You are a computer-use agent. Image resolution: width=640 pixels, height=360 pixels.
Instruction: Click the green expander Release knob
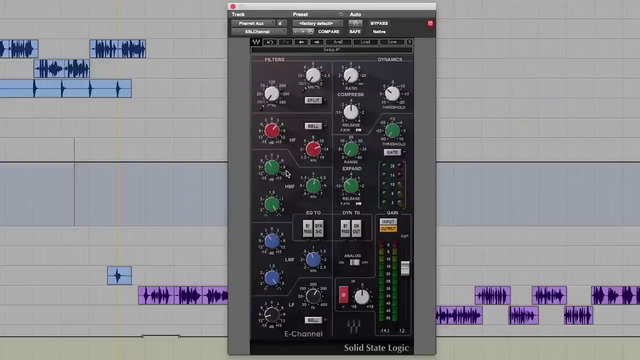pos(351,186)
